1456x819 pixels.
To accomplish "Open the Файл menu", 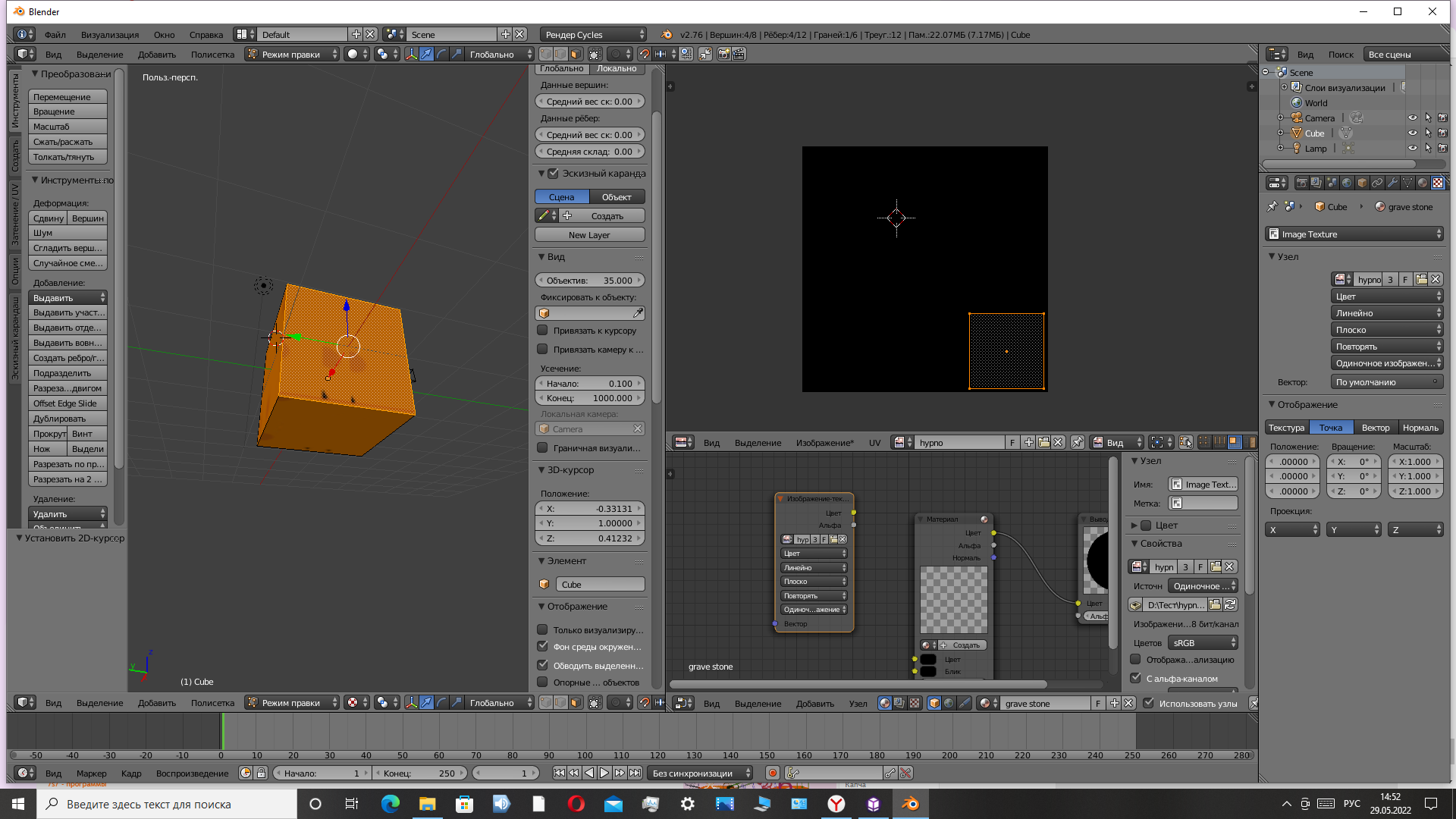I will pyautogui.click(x=55, y=34).
